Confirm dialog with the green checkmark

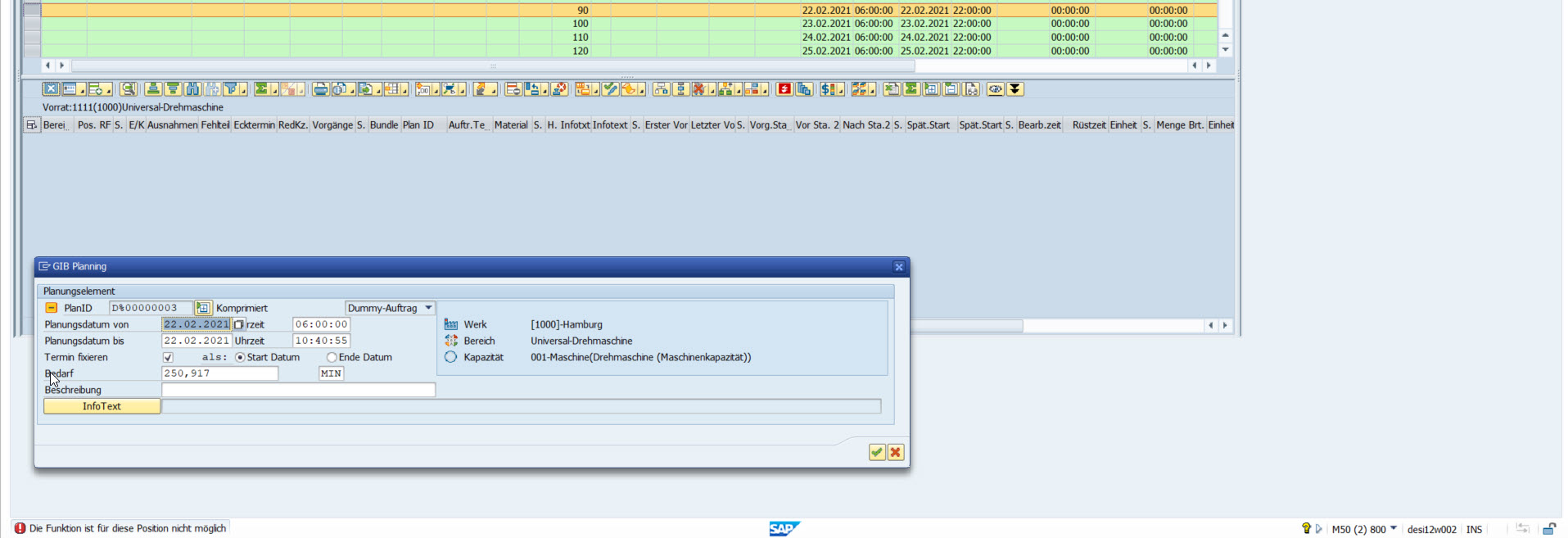point(877,452)
